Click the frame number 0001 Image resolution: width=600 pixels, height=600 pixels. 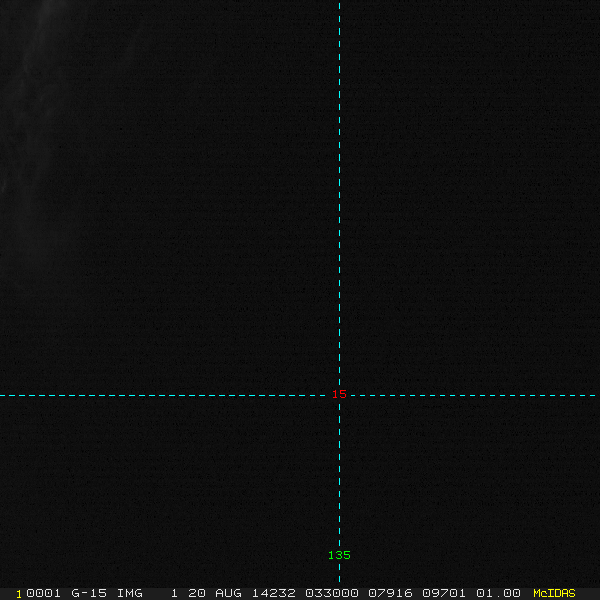(x=43, y=593)
